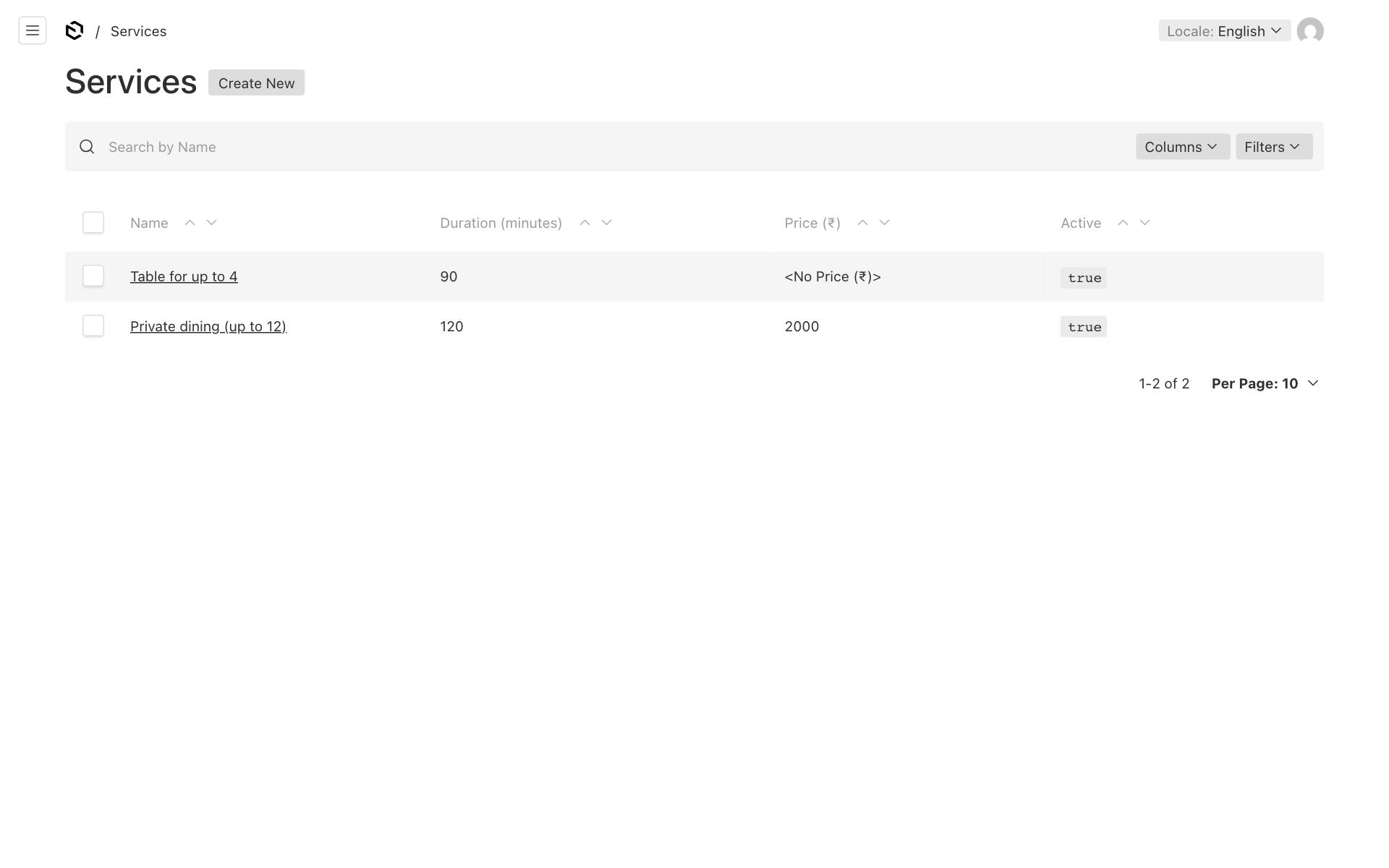
Task: Sort Duration (minutes) descending
Action: pyautogui.click(x=606, y=223)
